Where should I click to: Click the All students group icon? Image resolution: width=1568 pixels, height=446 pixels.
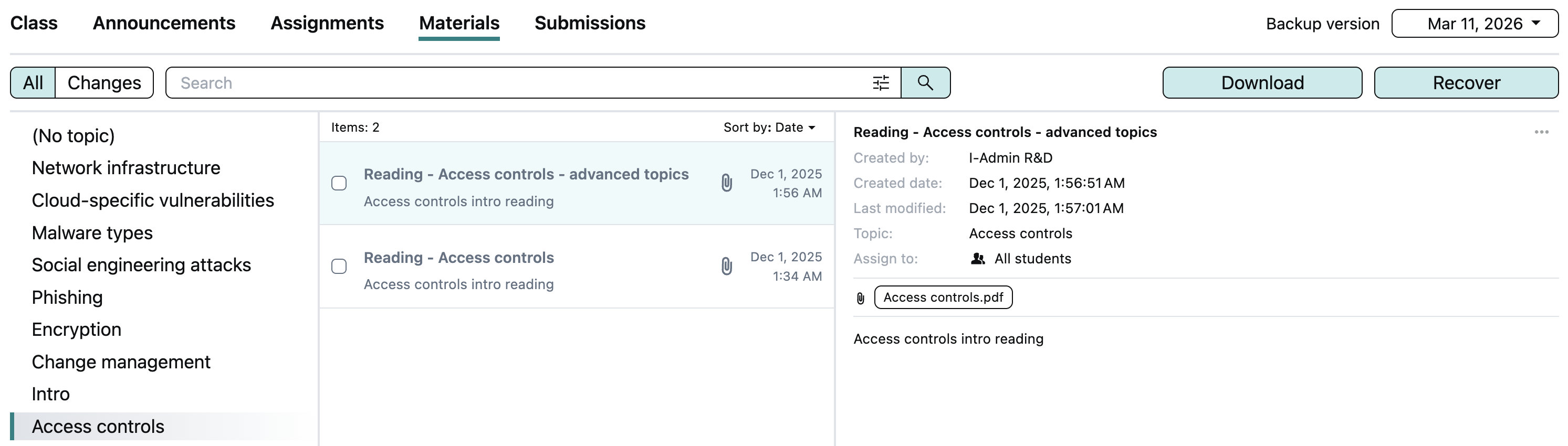click(978, 259)
